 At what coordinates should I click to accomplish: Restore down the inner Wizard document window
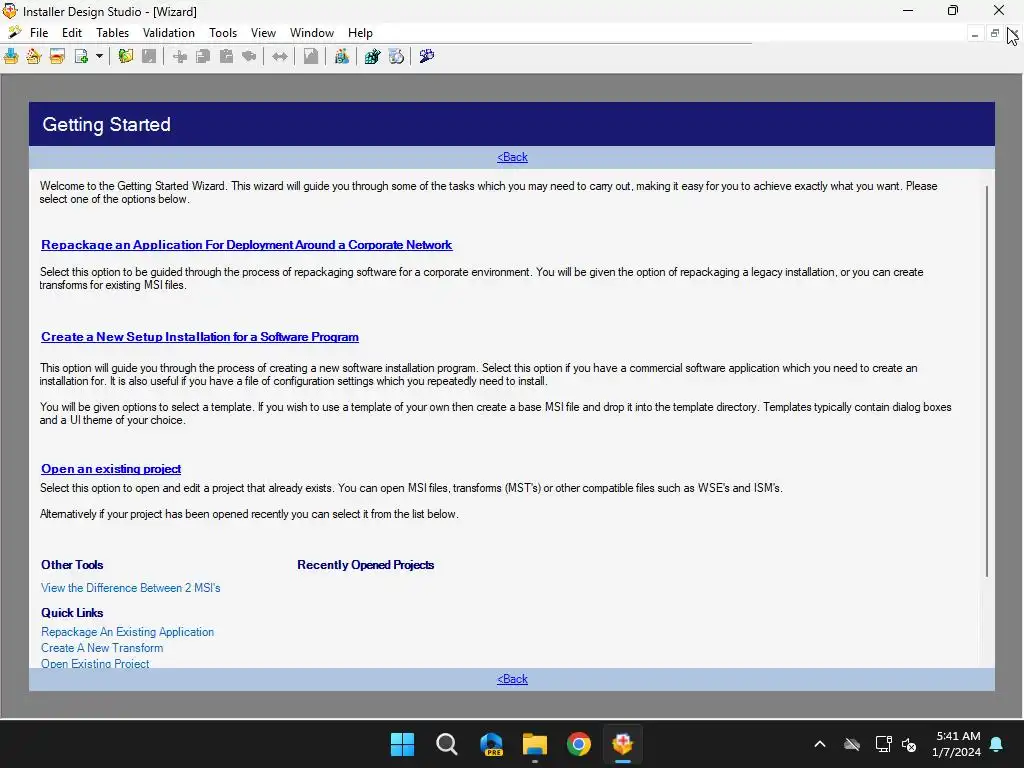995,33
